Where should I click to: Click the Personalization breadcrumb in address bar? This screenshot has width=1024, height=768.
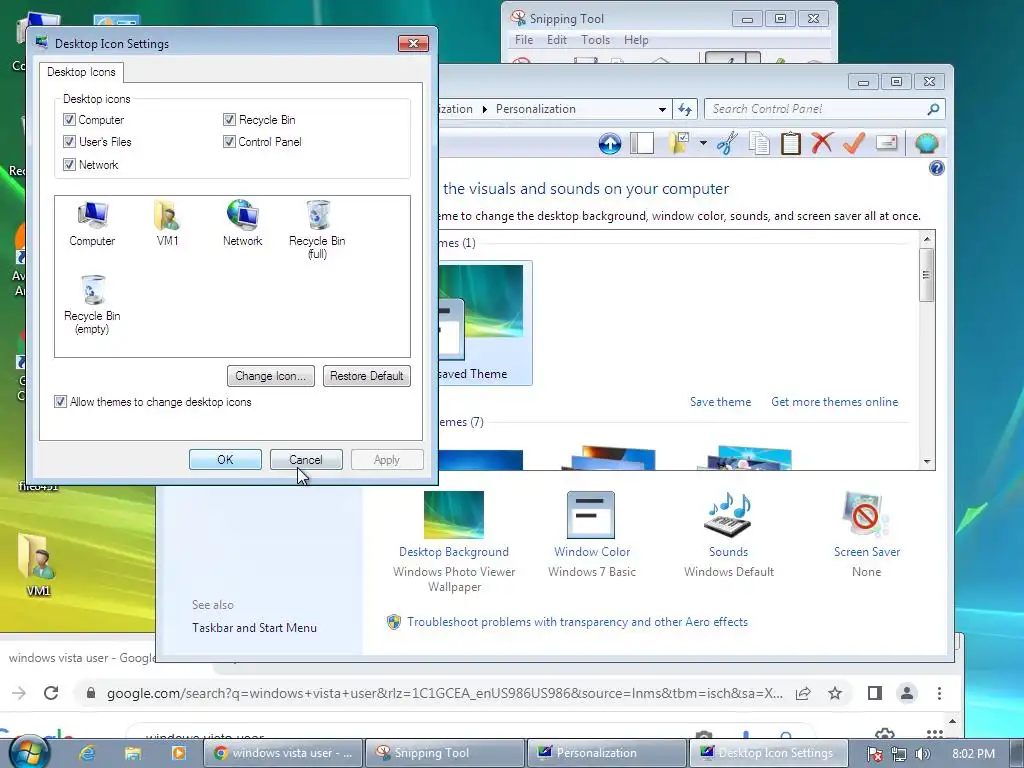pyautogui.click(x=536, y=109)
